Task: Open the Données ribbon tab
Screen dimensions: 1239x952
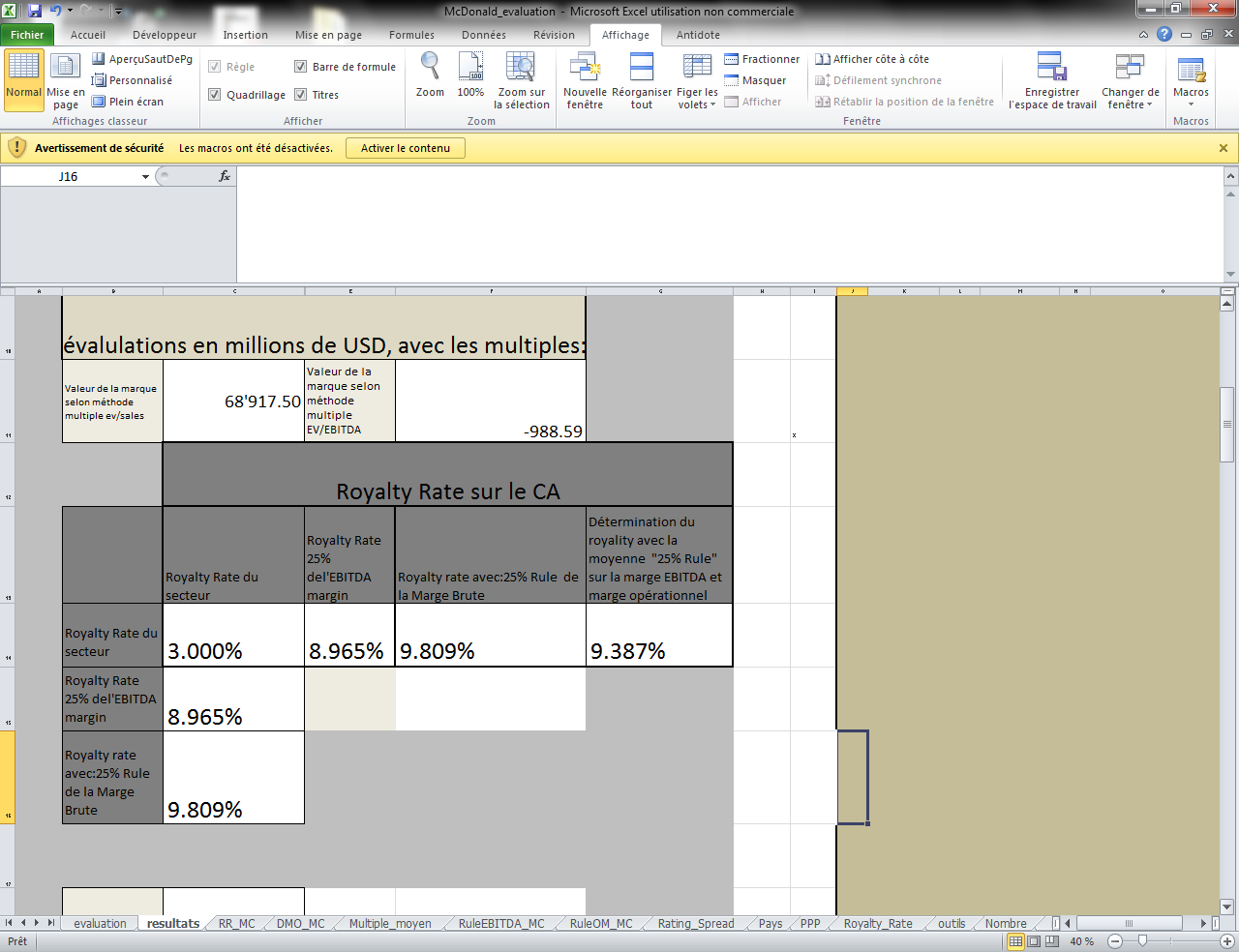Action: (483, 35)
